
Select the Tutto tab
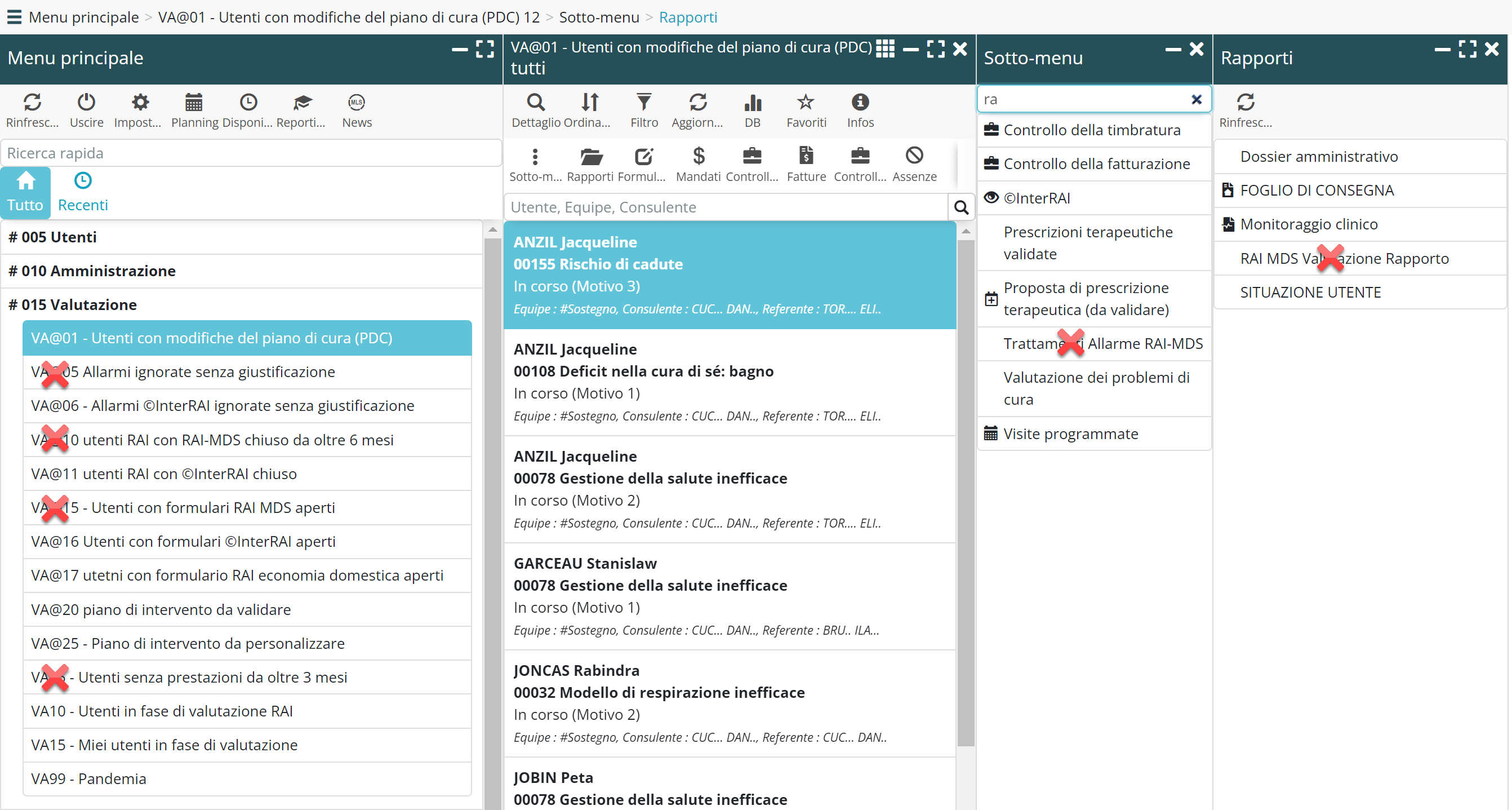[25, 192]
